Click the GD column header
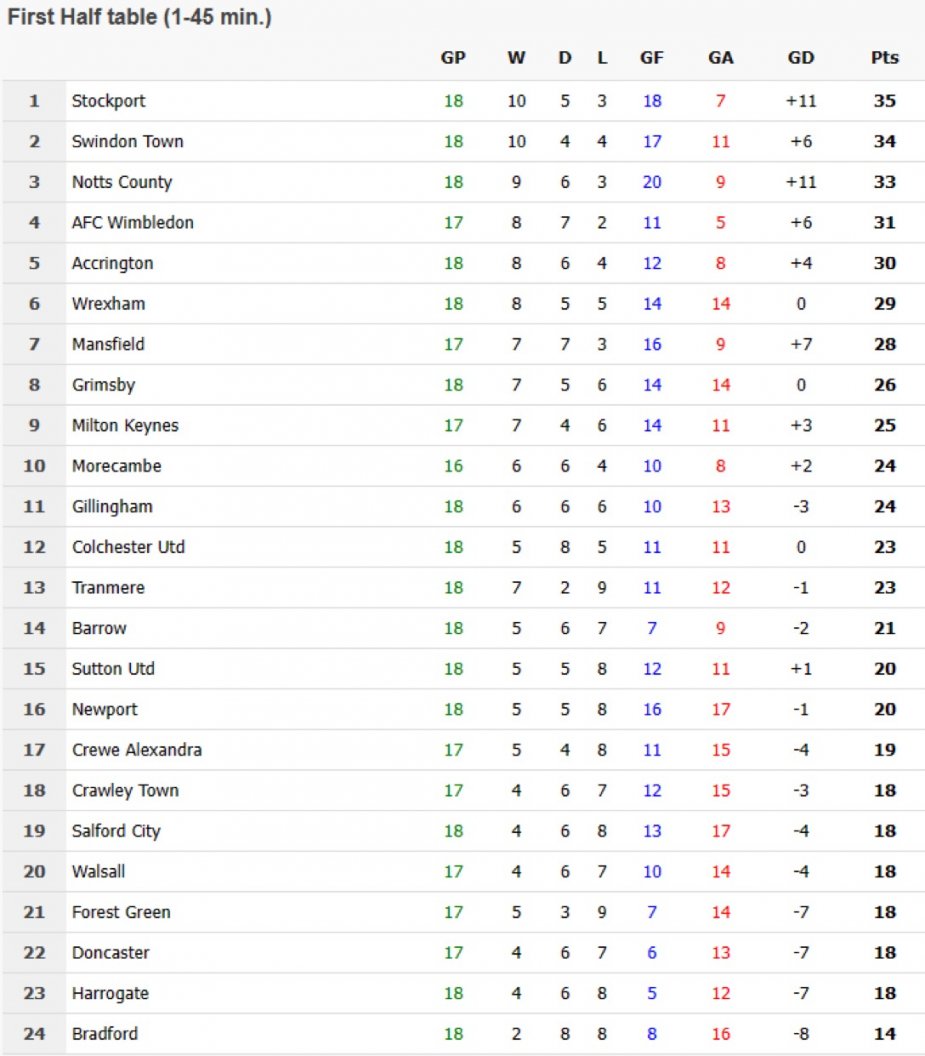 (801, 58)
